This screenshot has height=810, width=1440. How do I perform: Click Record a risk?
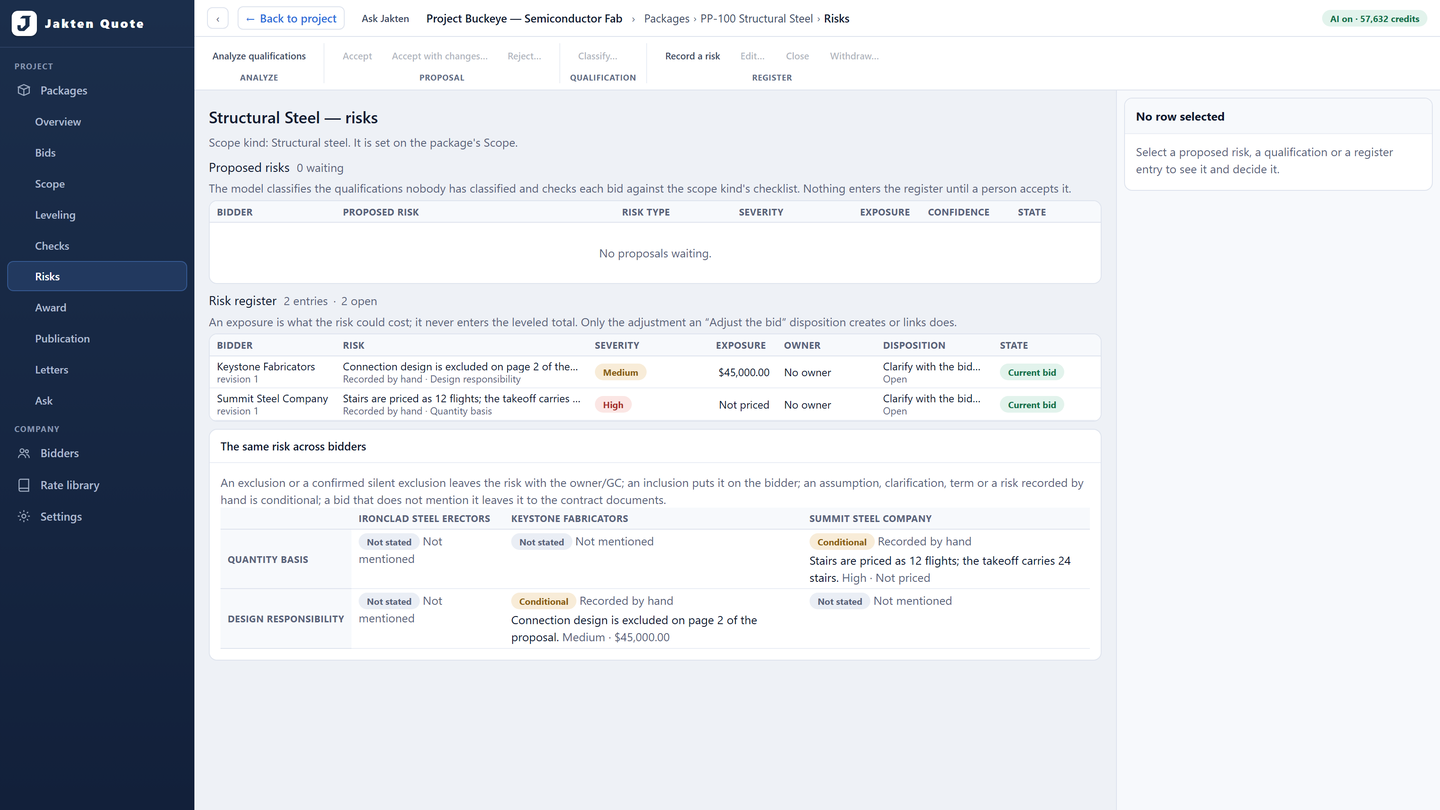[x=692, y=56]
